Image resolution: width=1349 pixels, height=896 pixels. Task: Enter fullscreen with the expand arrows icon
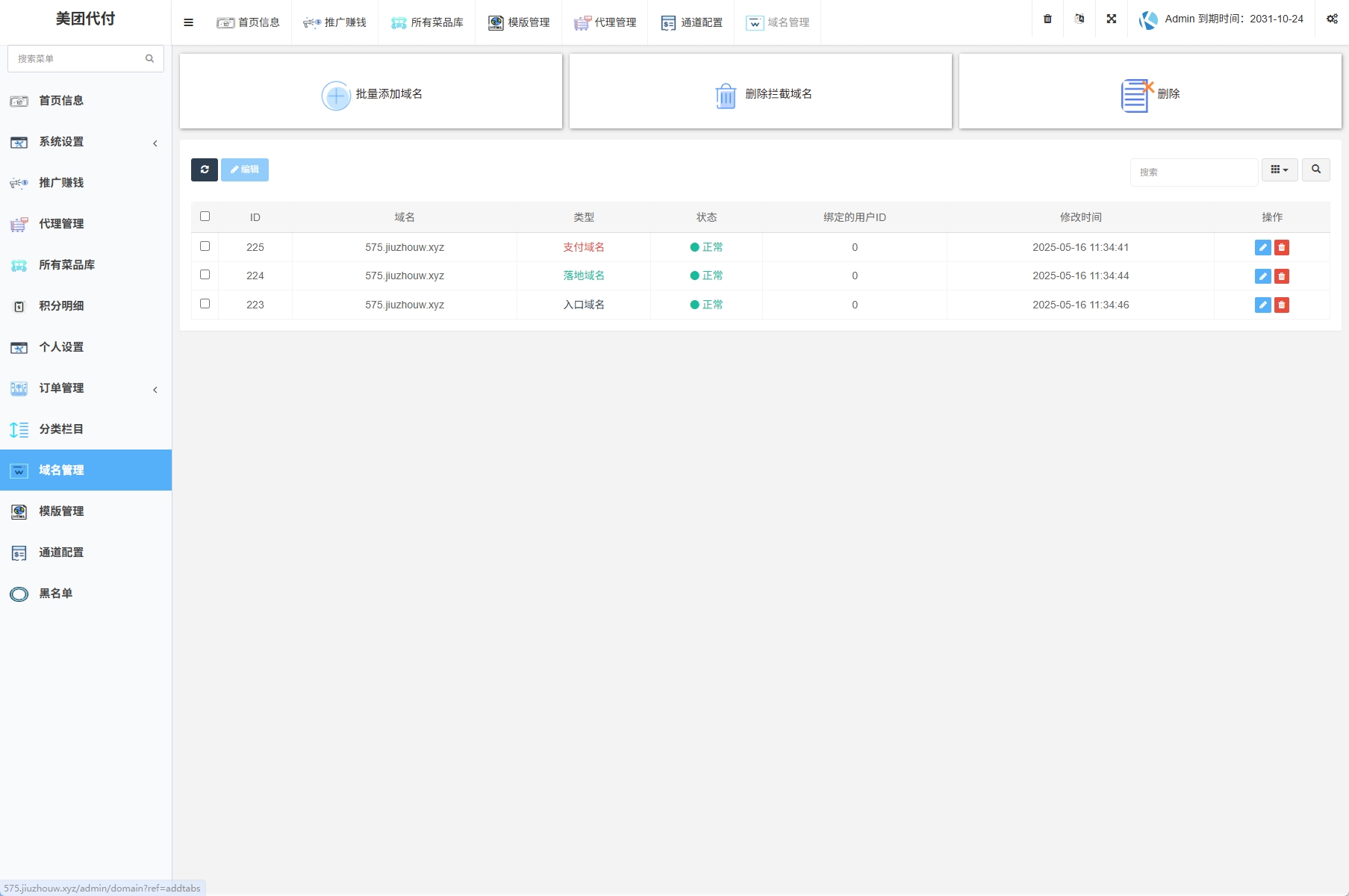pyautogui.click(x=1112, y=19)
